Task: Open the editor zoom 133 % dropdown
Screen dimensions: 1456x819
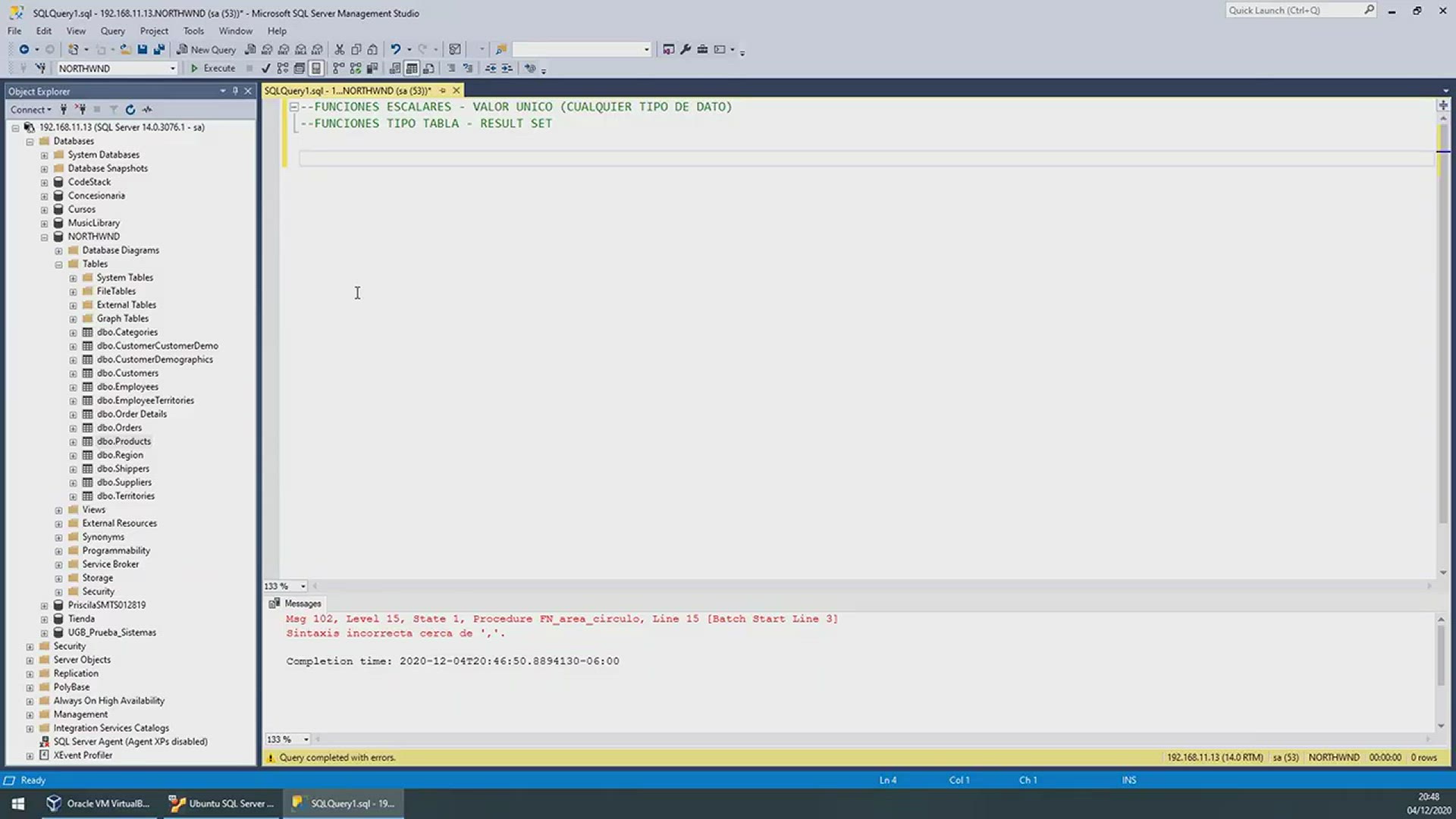Action: 303,586
